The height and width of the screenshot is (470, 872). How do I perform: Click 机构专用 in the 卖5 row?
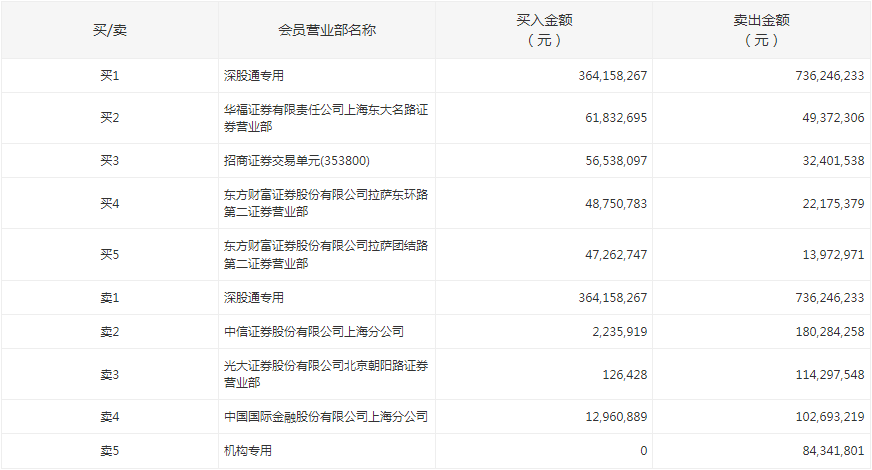coord(247,451)
